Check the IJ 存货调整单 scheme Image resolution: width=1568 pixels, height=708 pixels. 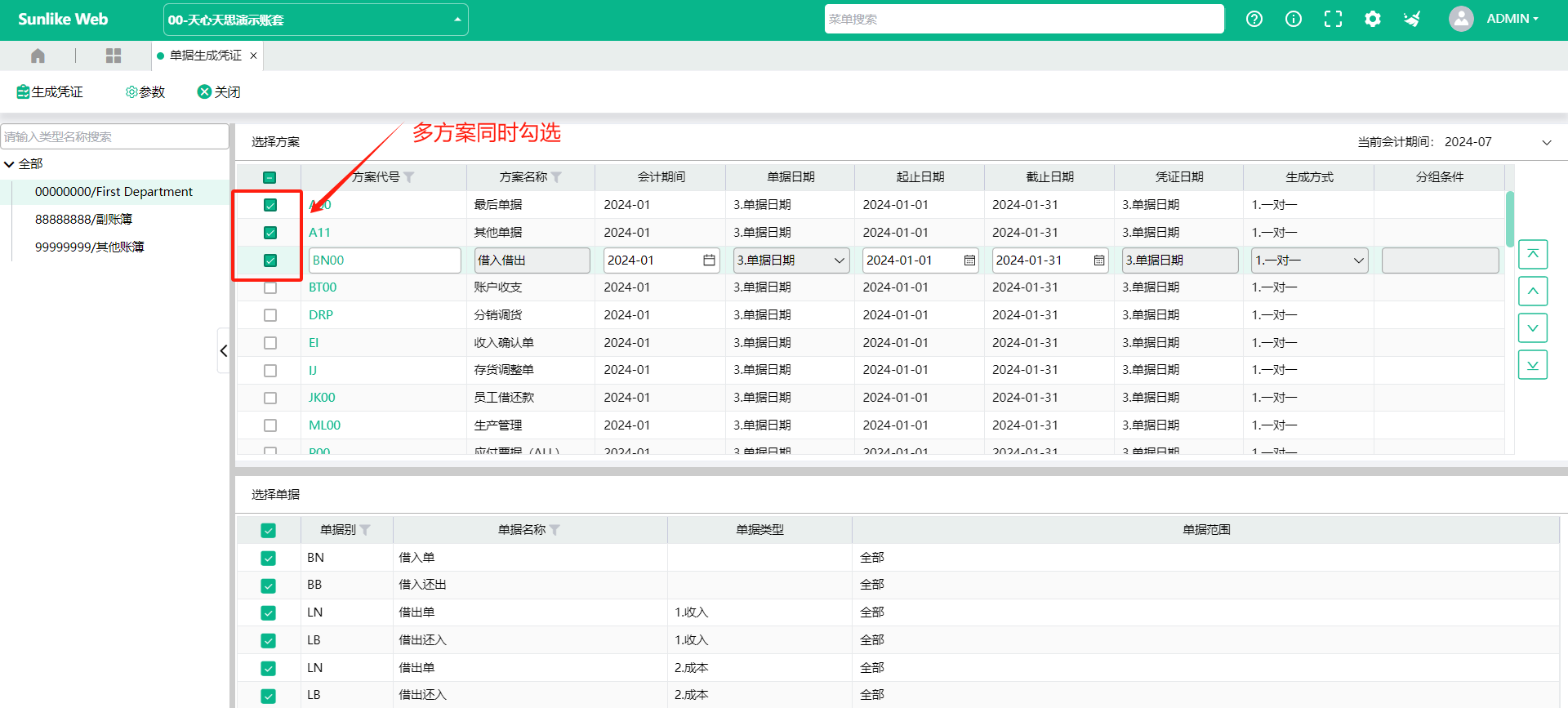[x=270, y=371]
